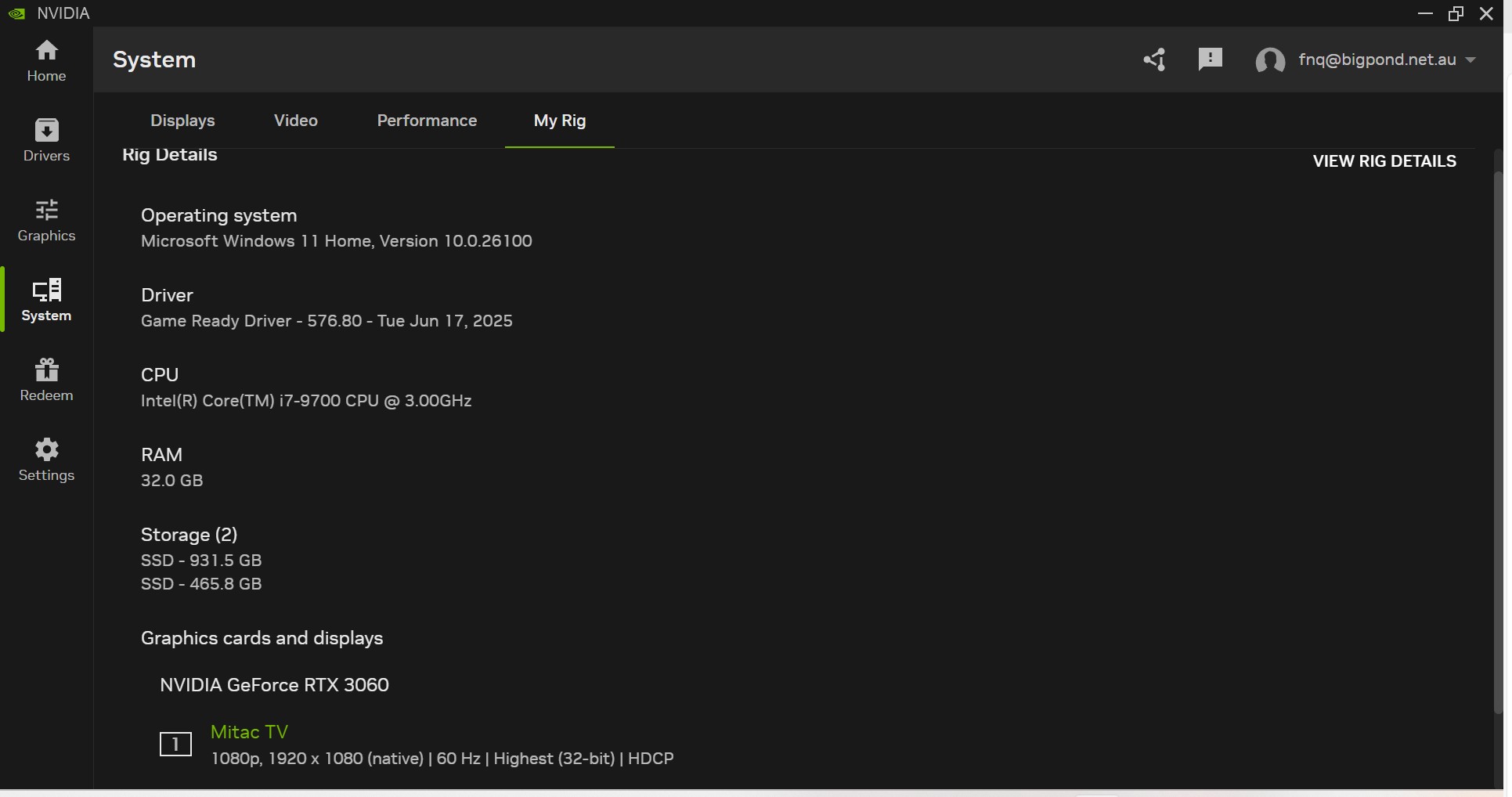Select the My Rig tab
This screenshot has width=1512, height=797.
559,121
